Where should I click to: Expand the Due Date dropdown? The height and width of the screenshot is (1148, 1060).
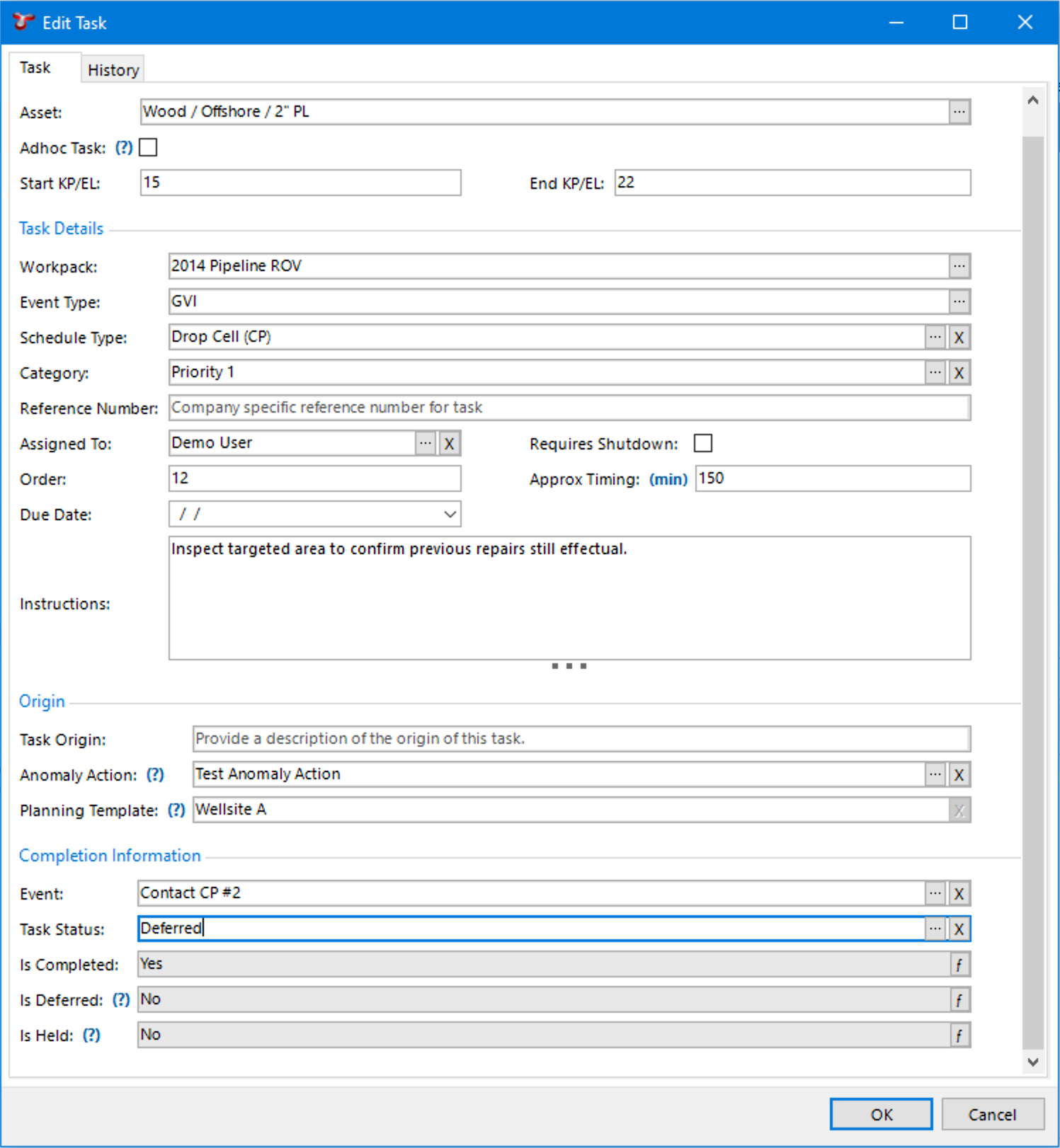pyautogui.click(x=449, y=515)
